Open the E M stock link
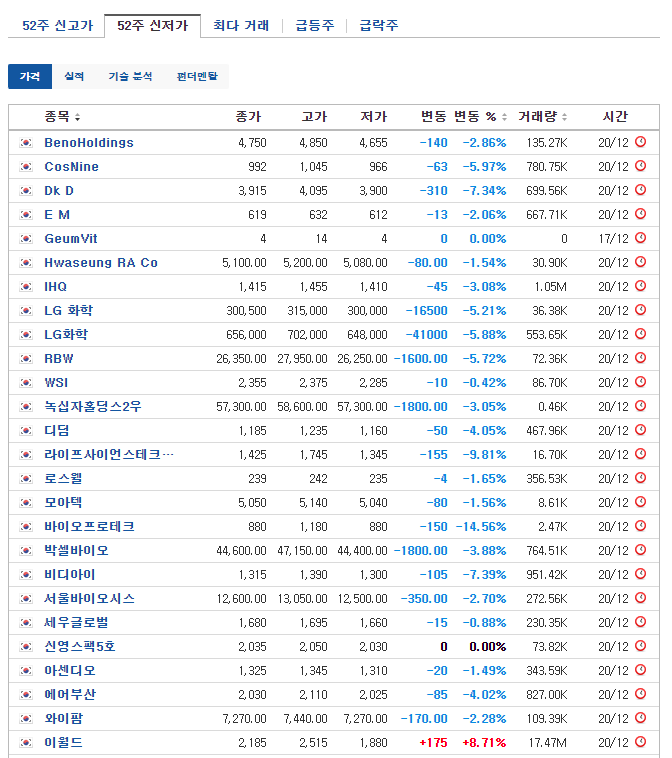672x758 pixels. 57,215
